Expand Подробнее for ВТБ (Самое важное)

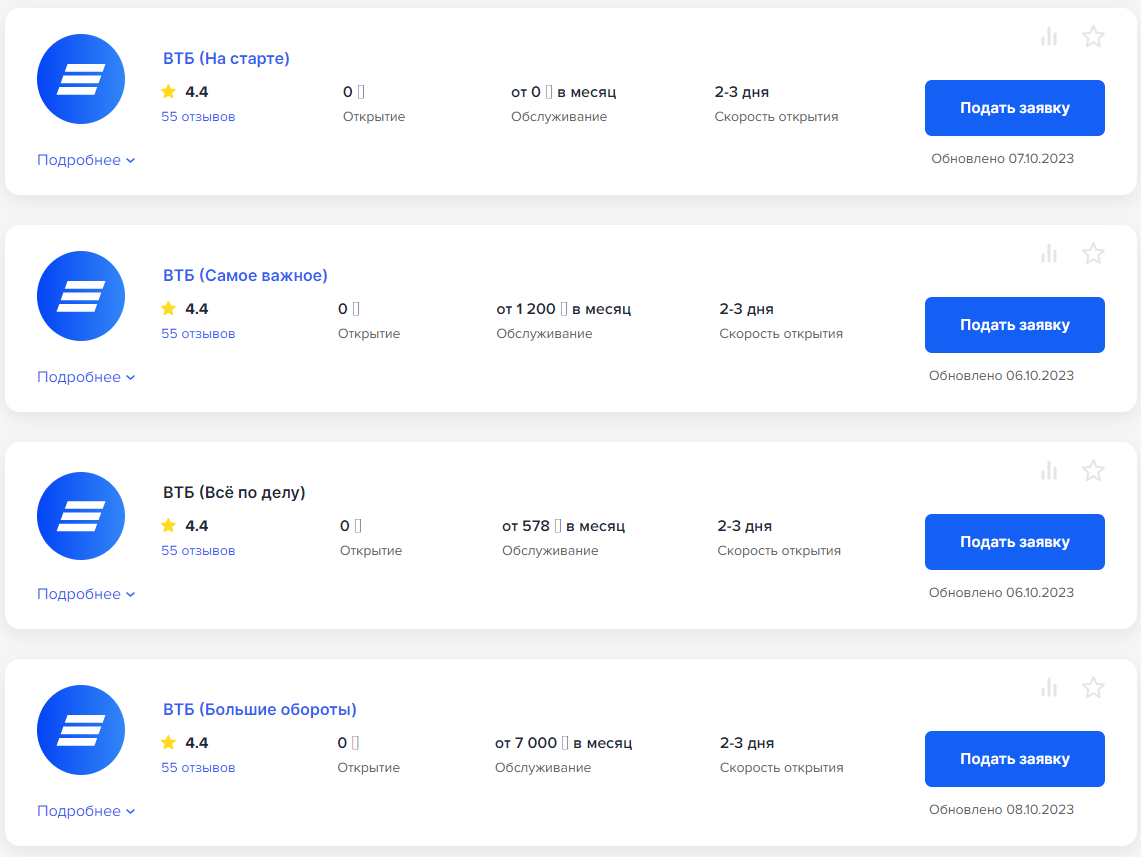point(86,377)
